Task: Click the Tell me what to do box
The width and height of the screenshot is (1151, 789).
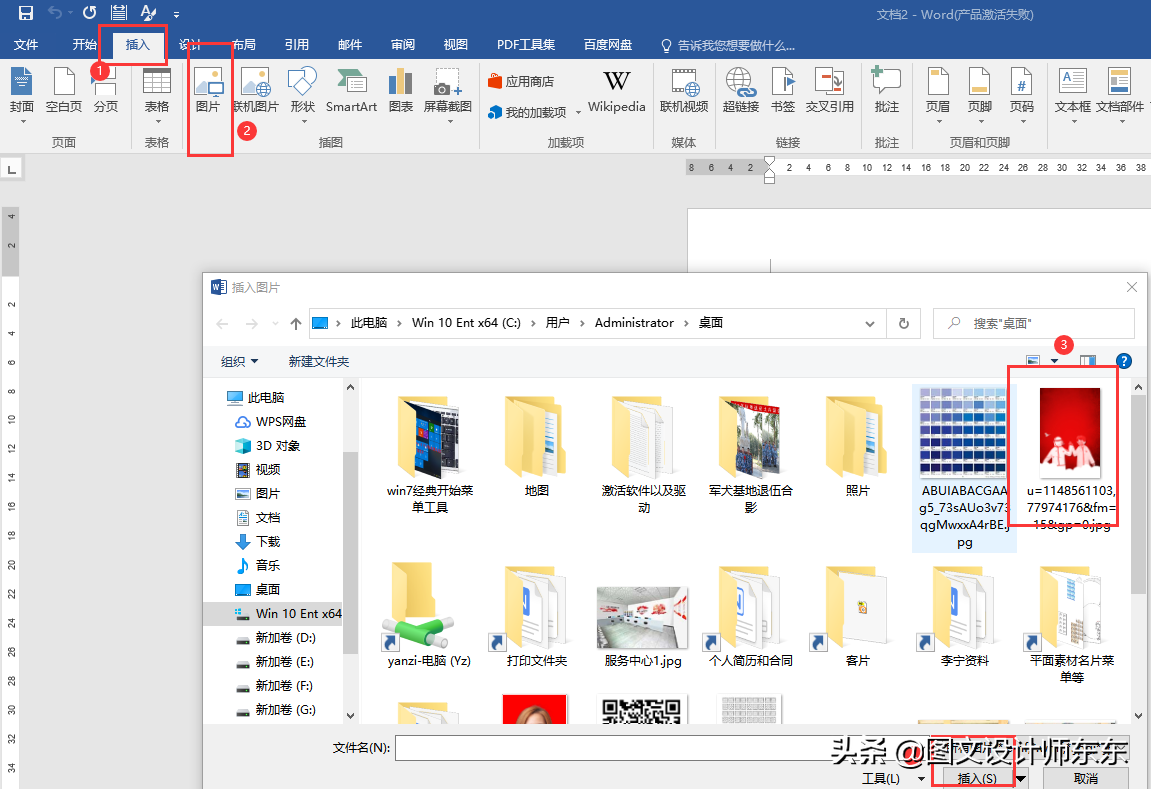Action: pyautogui.click(x=728, y=46)
